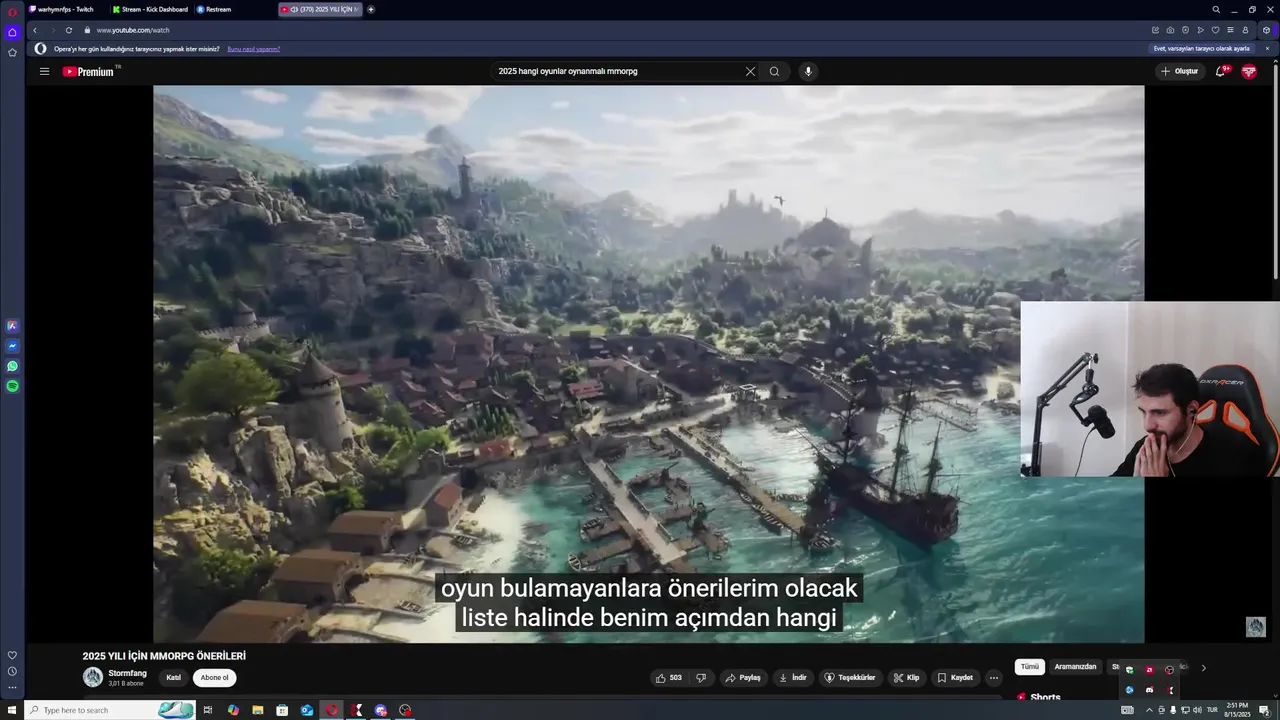Like the video with 503 likes
Viewport: 1280px width, 720px height.
click(x=669, y=677)
